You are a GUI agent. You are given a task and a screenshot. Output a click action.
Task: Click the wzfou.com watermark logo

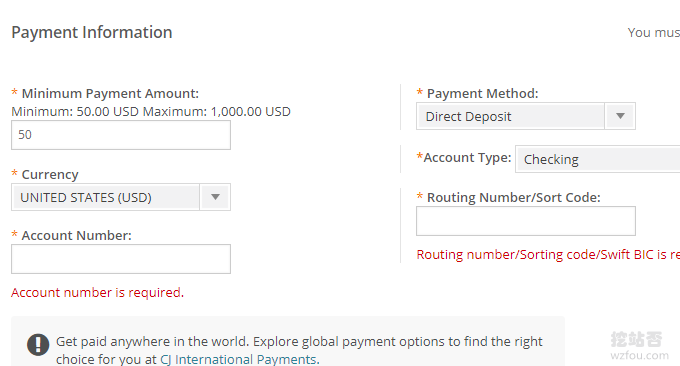click(639, 346)
